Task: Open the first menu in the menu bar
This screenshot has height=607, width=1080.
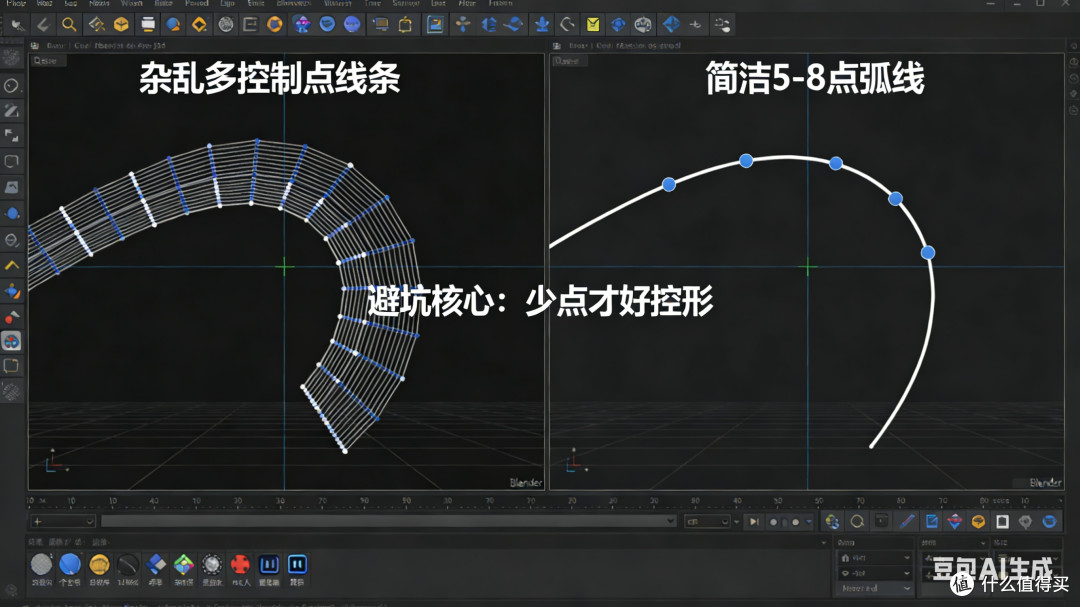Action: [x=15, y=3]
